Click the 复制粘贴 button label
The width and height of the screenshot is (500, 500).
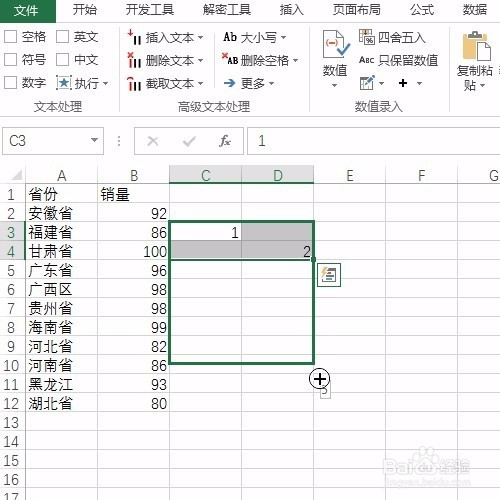point(475,78)
